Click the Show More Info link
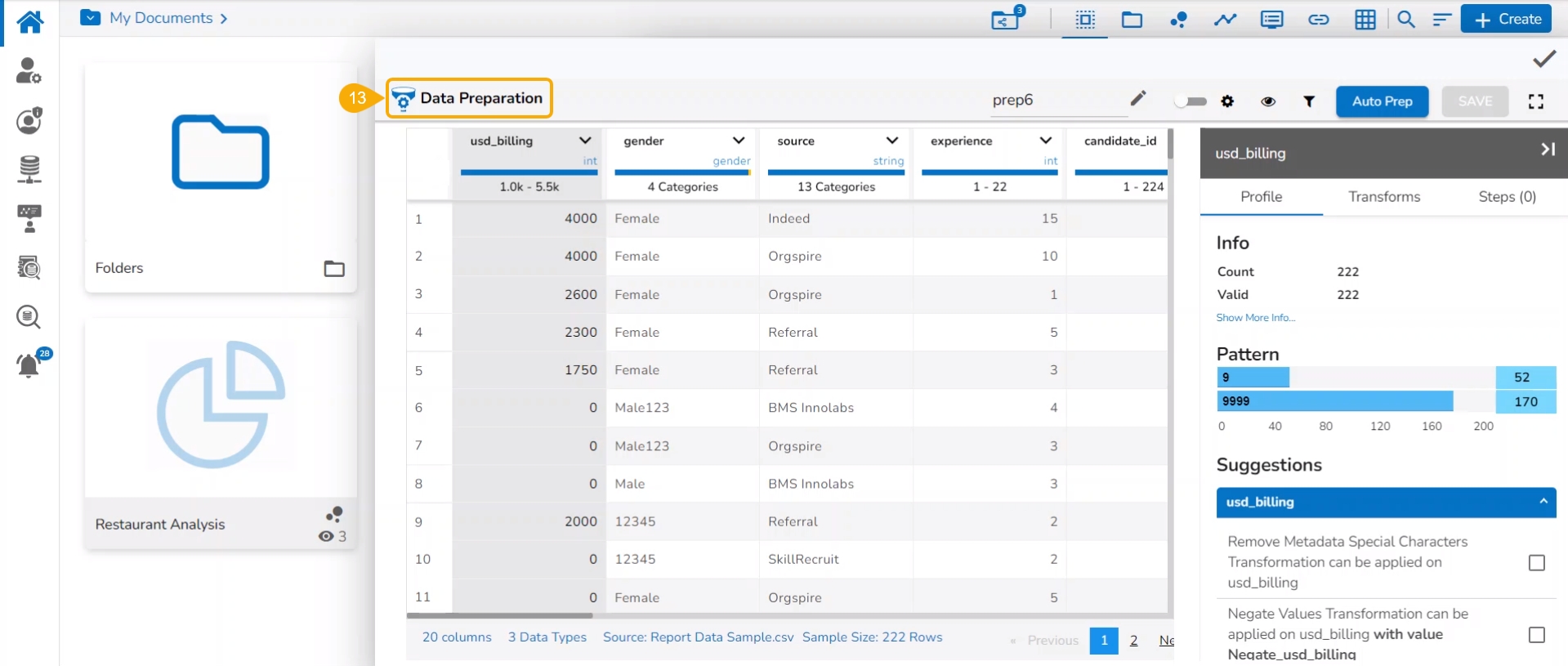The image size is (1568, 666). (1255, 318)
